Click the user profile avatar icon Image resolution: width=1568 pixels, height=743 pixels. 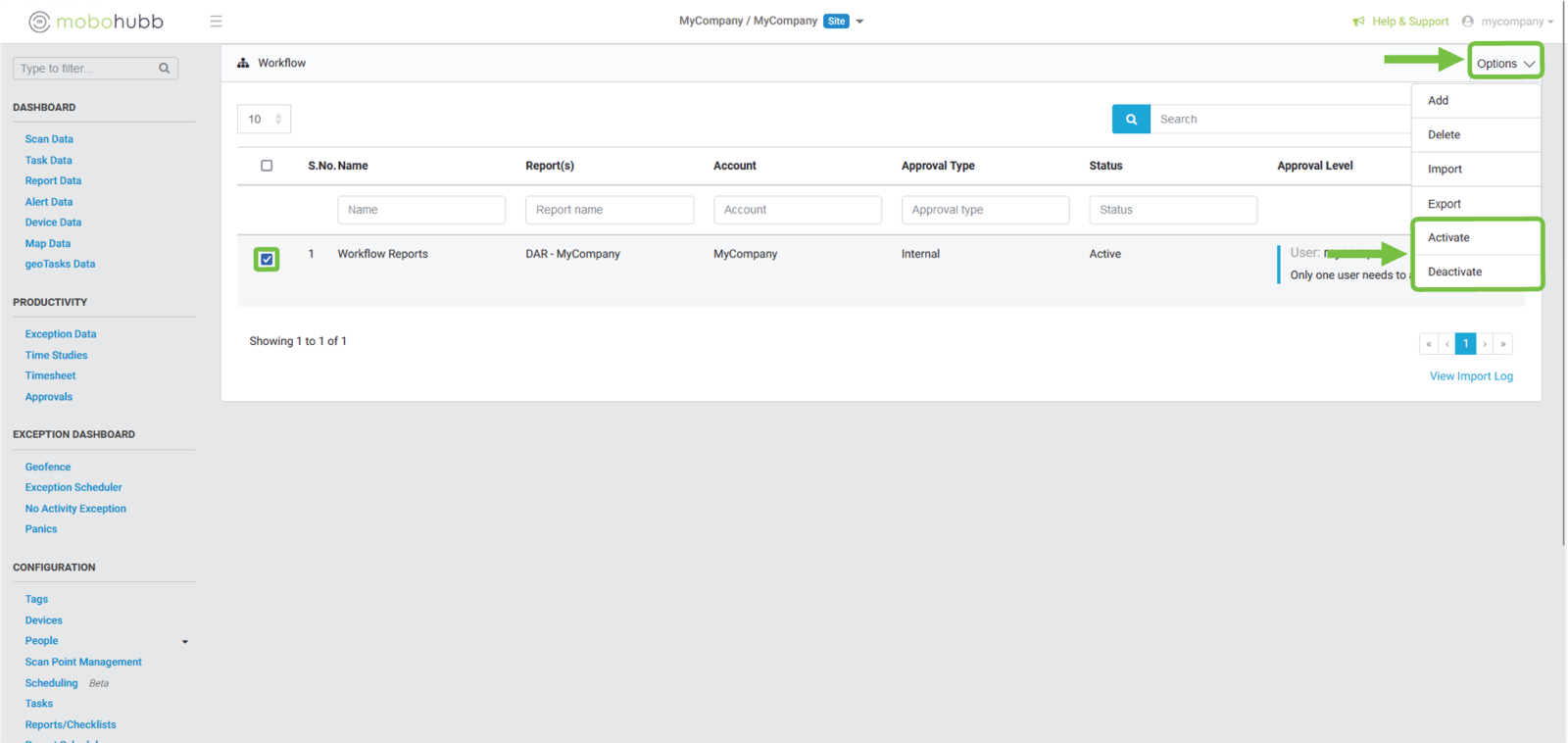click(x=1467, y=22)
